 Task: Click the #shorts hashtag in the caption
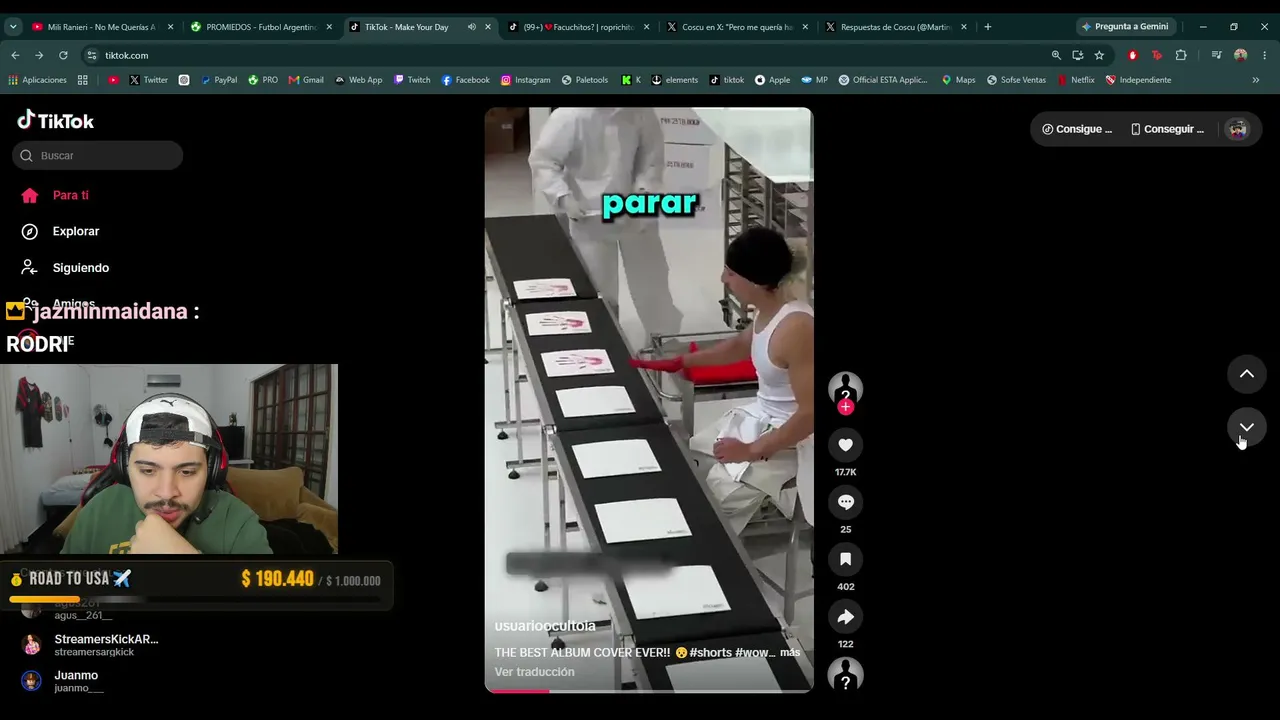(710, 652)
